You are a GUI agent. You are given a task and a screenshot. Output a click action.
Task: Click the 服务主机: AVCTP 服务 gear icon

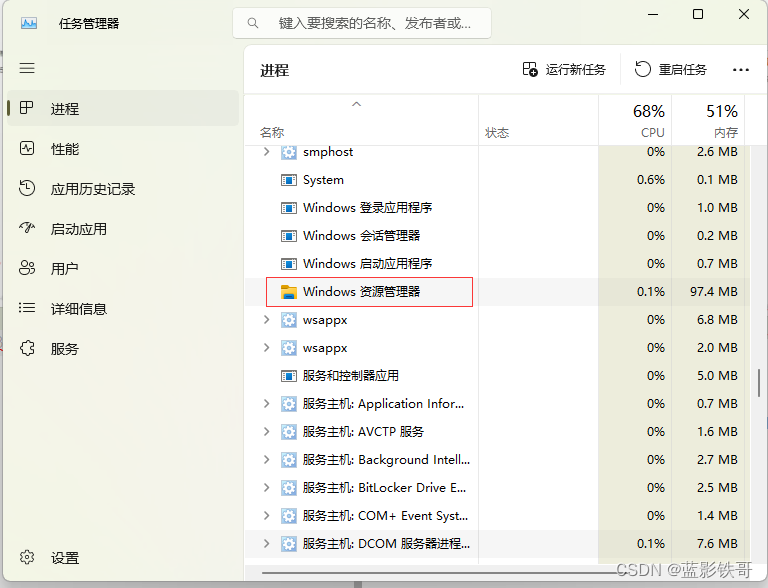[x=288, y=432]
